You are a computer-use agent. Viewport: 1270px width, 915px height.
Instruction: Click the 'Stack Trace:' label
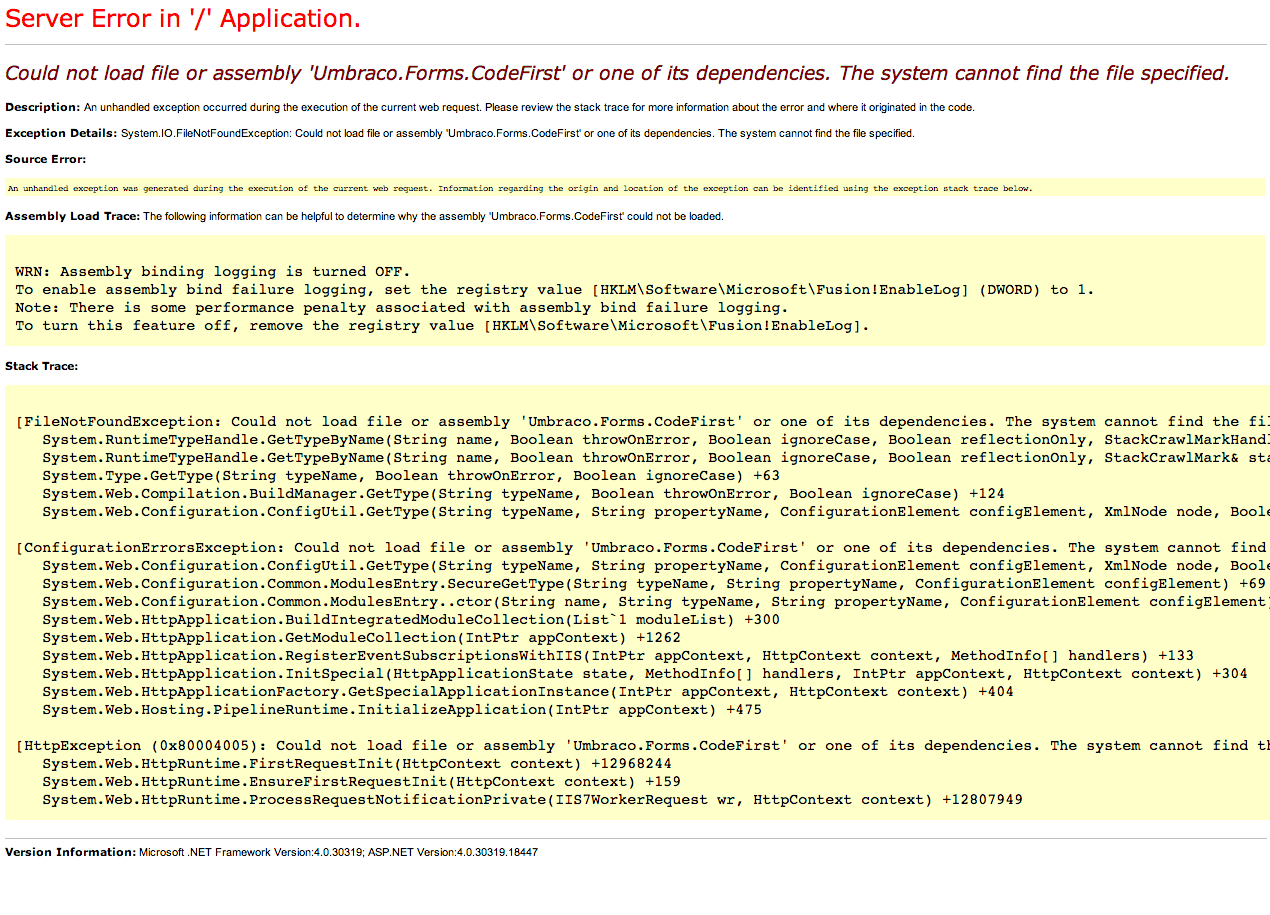[x=41, y=366]
